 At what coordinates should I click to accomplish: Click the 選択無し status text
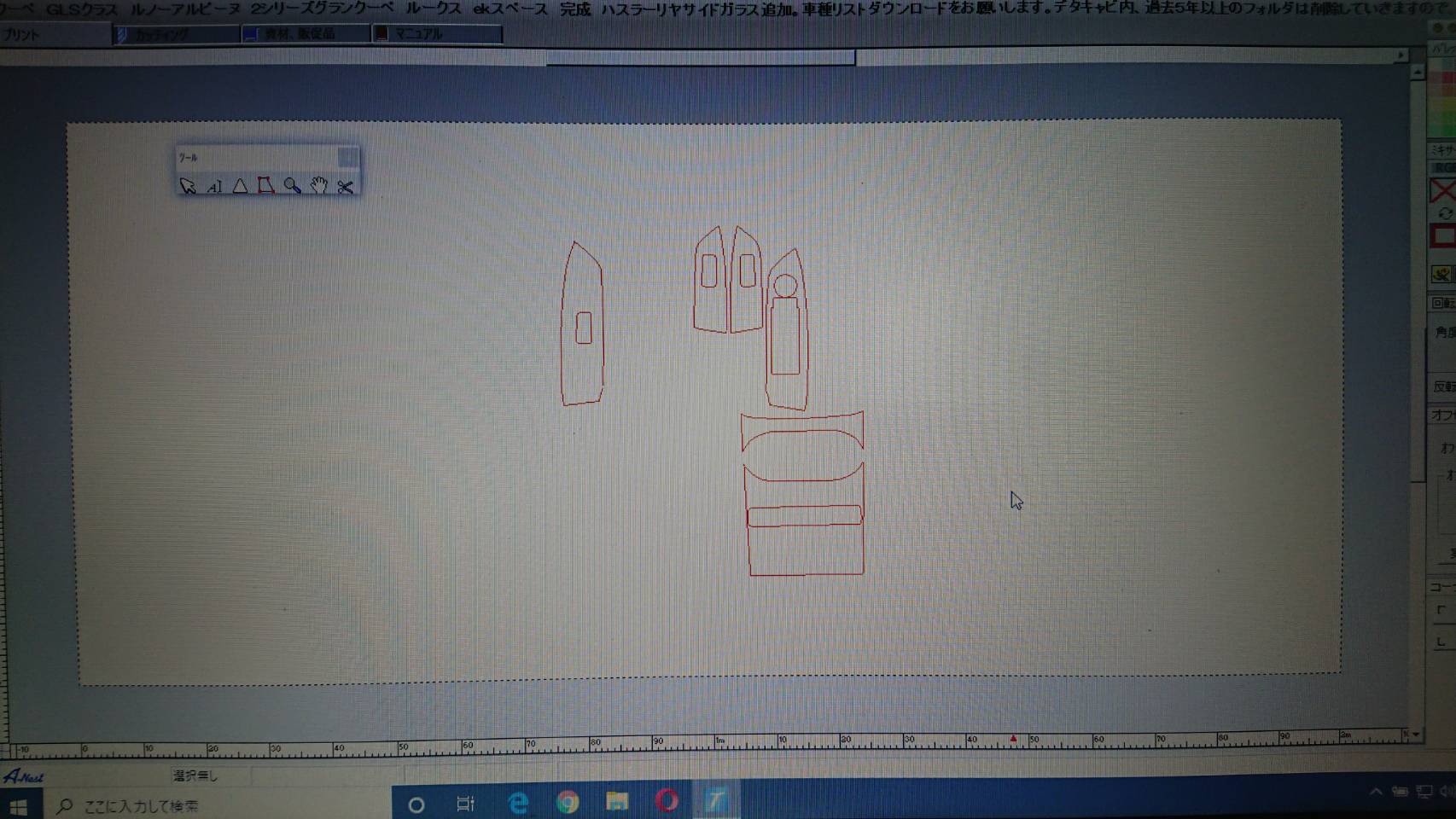point(195,775)
